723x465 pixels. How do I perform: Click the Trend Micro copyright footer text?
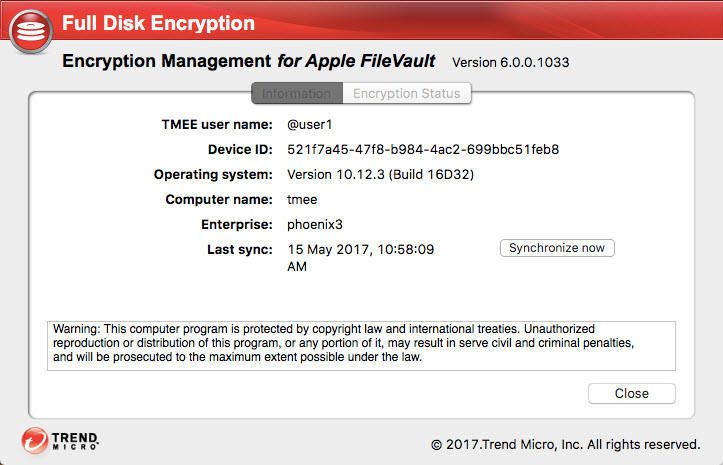pyautogui.click(x=565, y=443)
